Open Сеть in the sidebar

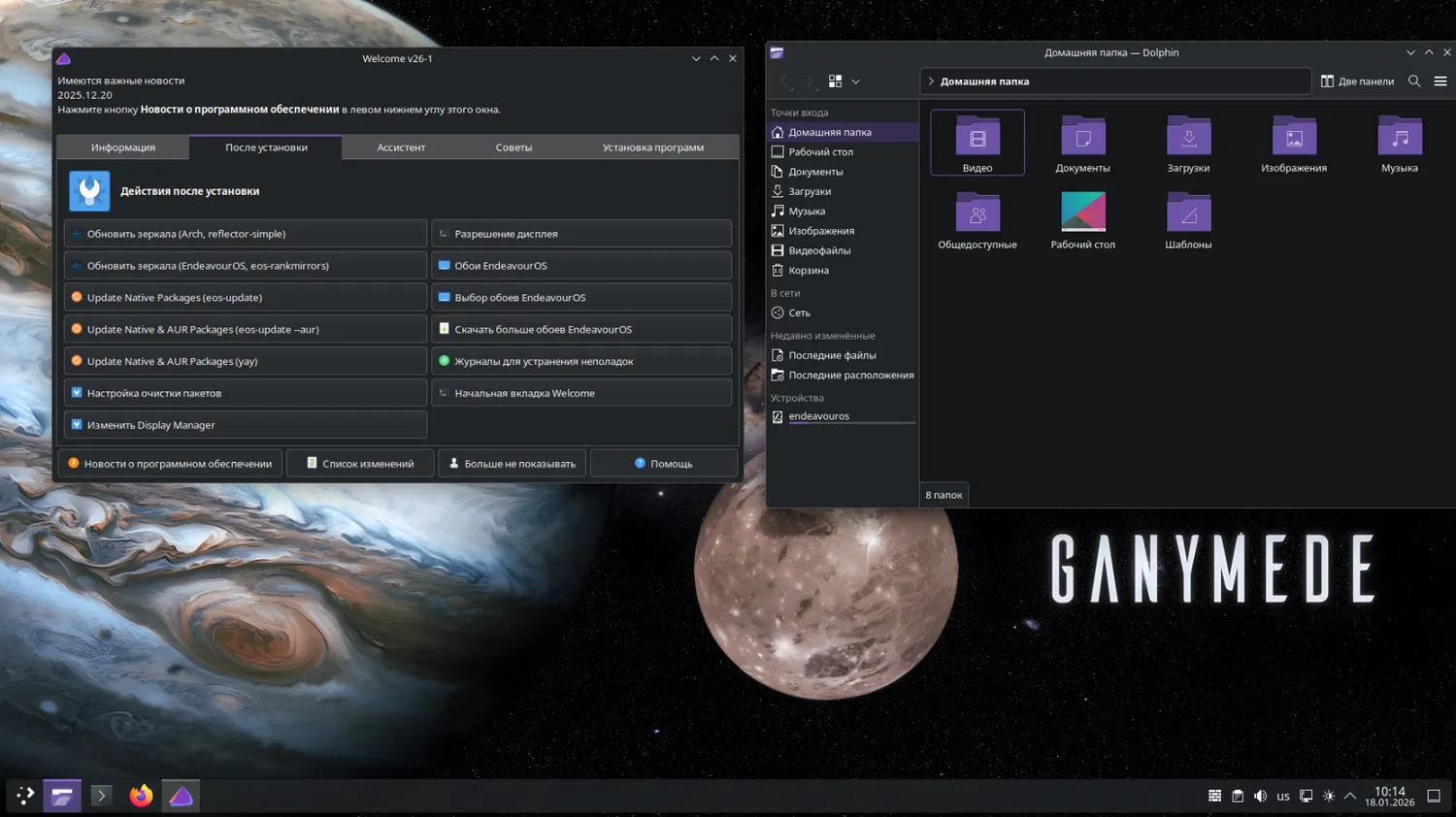click(843, 313)
